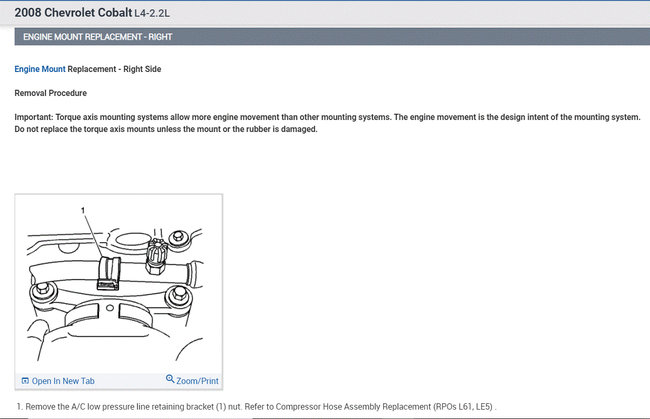Click step 1 Remove the A/C low pressure line text

(x=257, y=407)
